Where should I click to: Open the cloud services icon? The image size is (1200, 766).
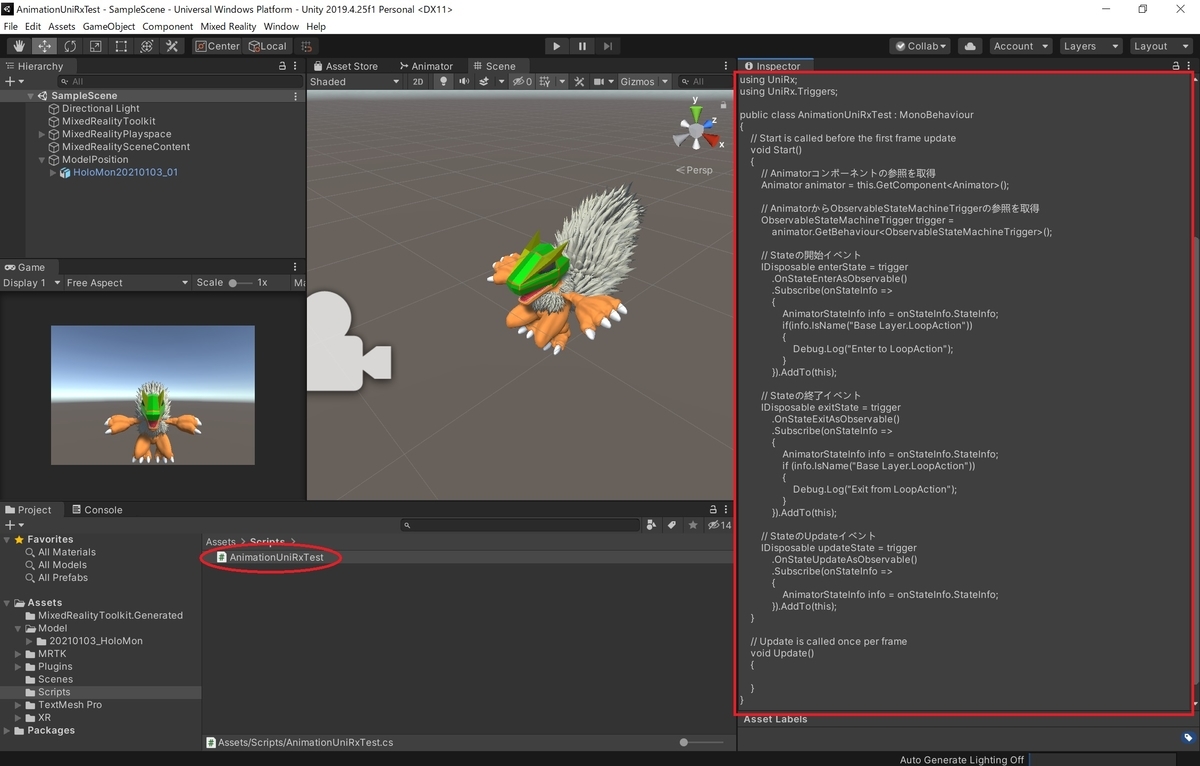pos(969,46)
